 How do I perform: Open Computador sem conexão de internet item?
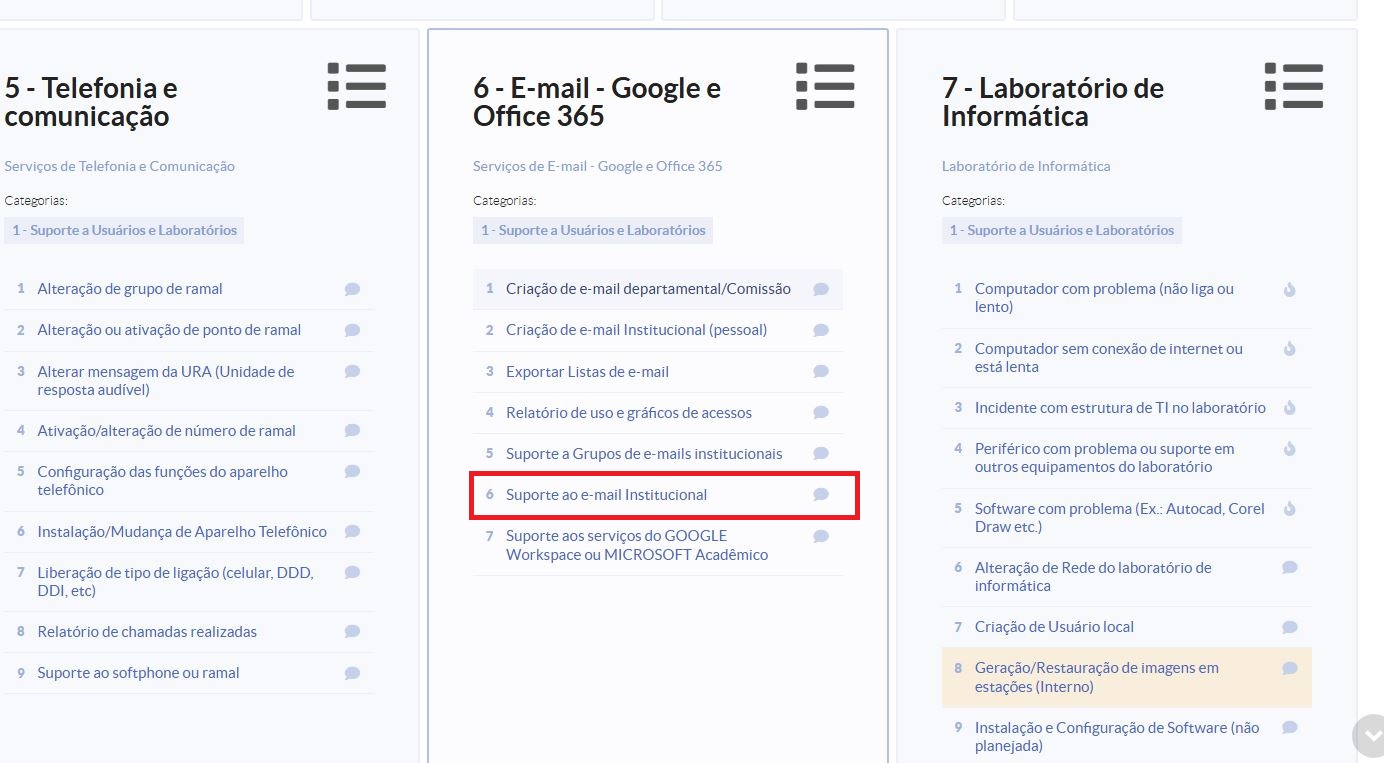(x=1108, y=358)
